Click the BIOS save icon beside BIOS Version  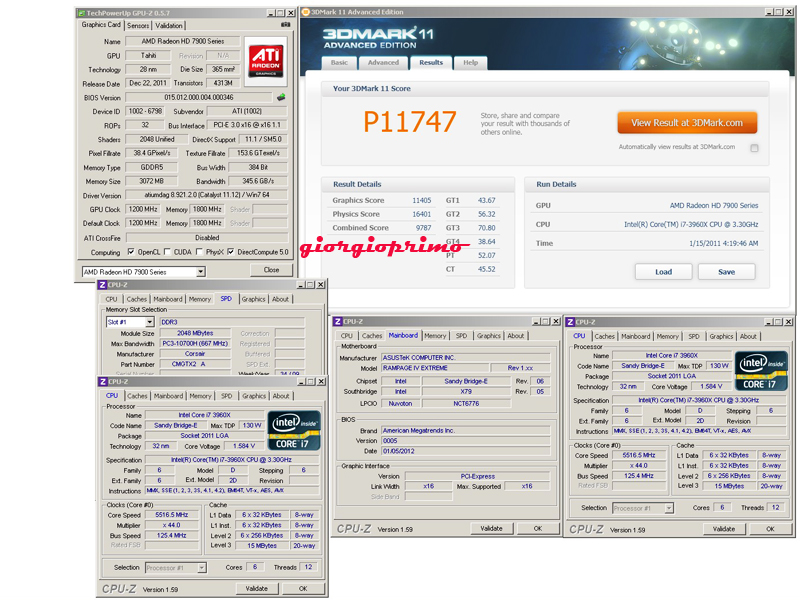point(281,97)
